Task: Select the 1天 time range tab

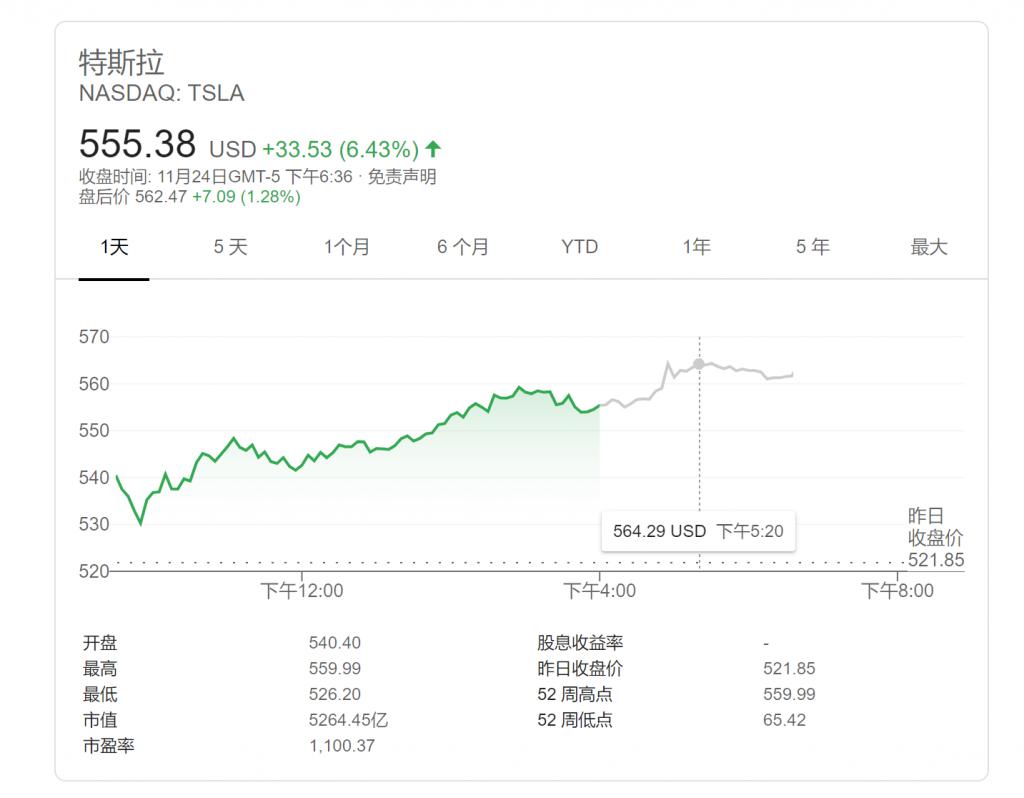Action: tap(114, 247)
